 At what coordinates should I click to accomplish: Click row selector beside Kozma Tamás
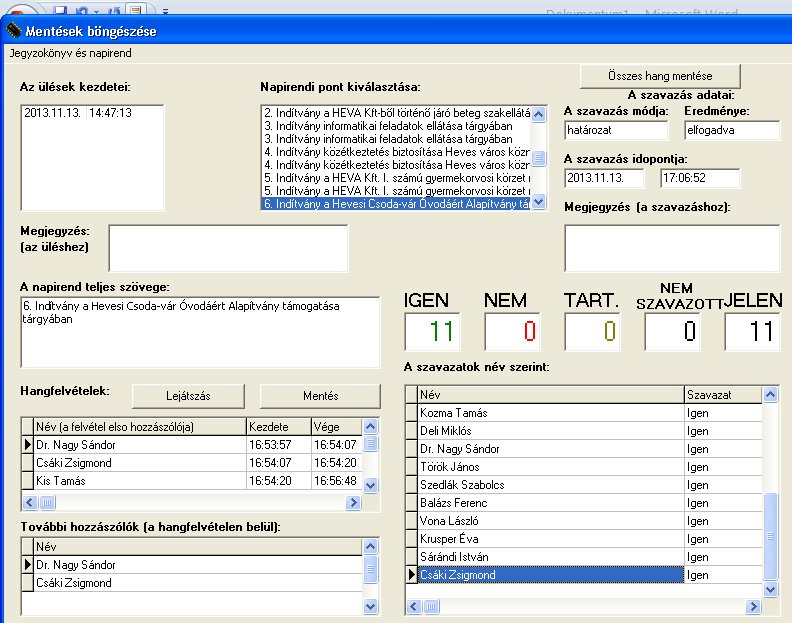tap(412, 413)
